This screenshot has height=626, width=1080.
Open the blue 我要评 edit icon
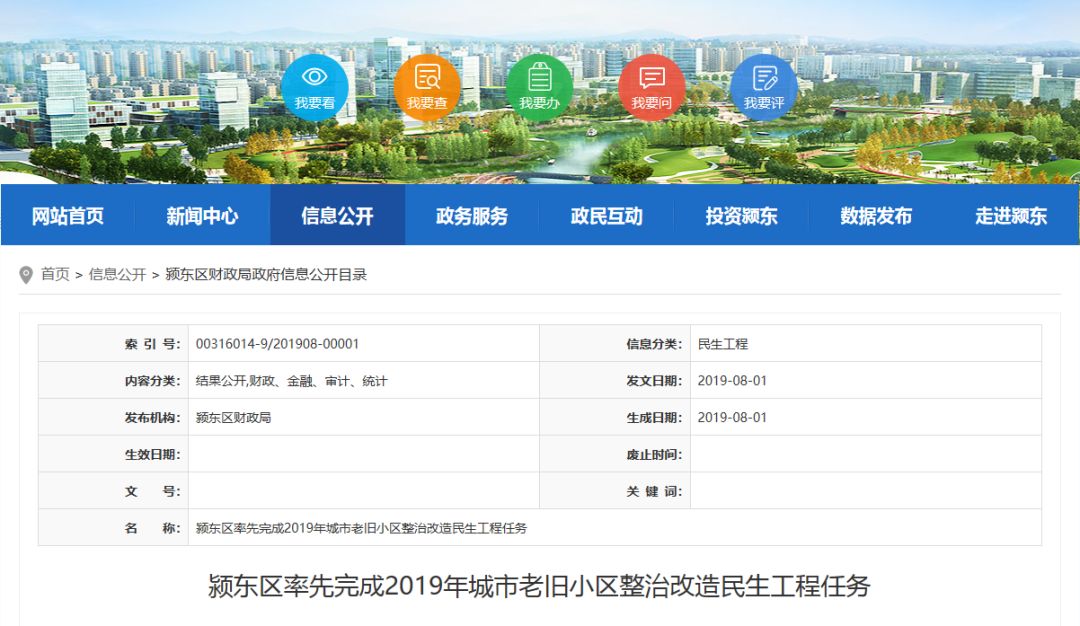coord(764,86)
